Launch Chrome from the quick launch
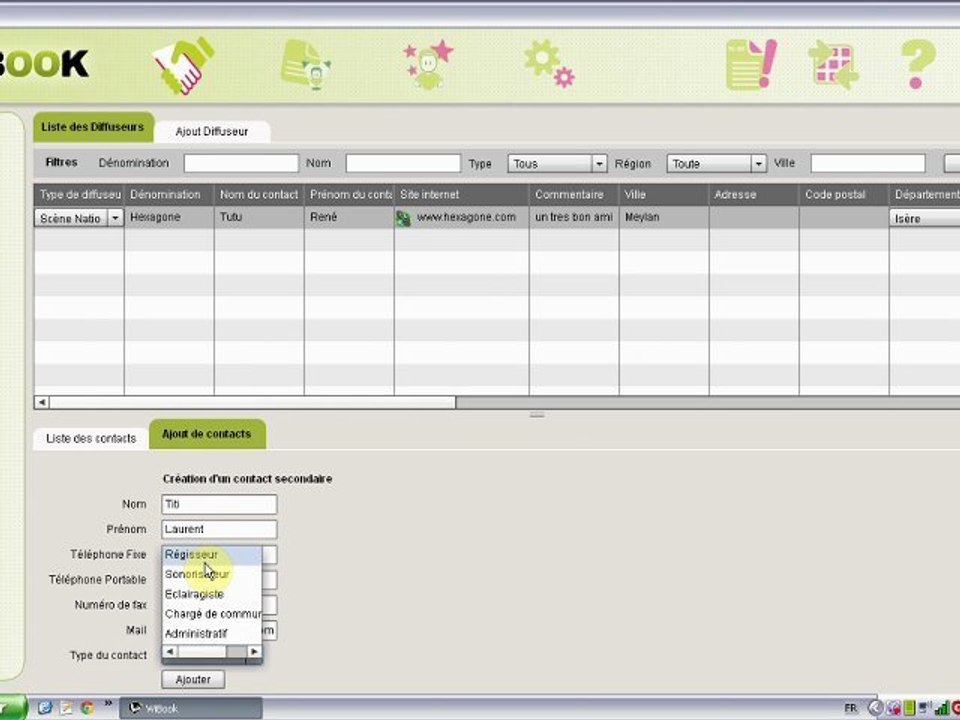This screenshot has height=720, width=960. click(87, 708)
